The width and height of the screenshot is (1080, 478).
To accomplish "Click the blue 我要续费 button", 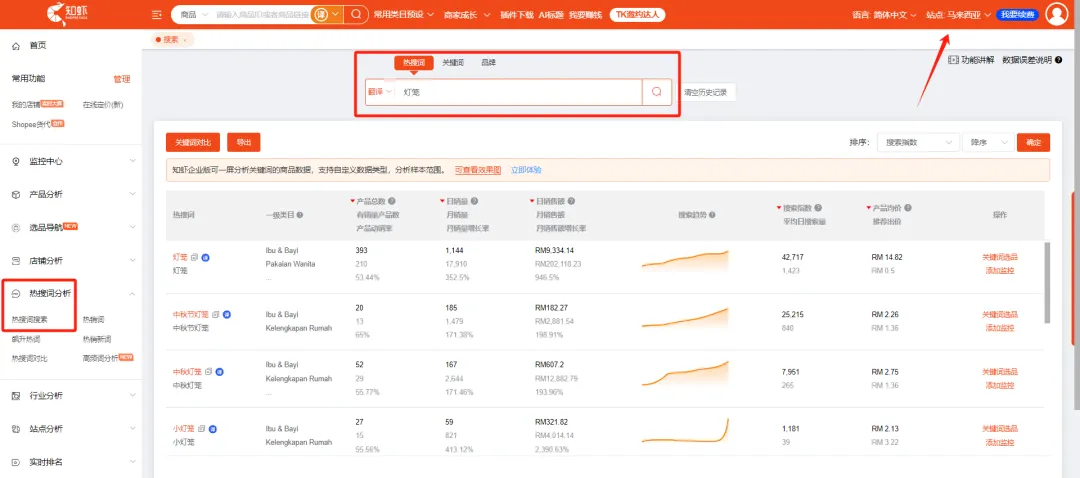I will point(1018,14).
